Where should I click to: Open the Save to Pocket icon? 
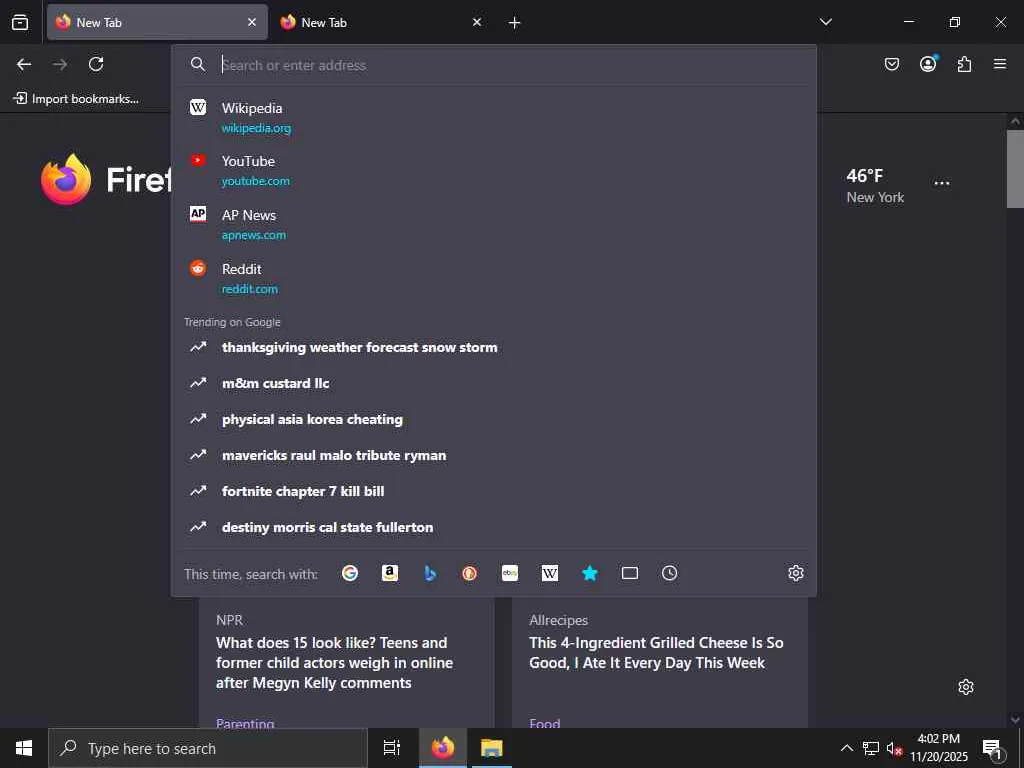(x=891, y=64)
